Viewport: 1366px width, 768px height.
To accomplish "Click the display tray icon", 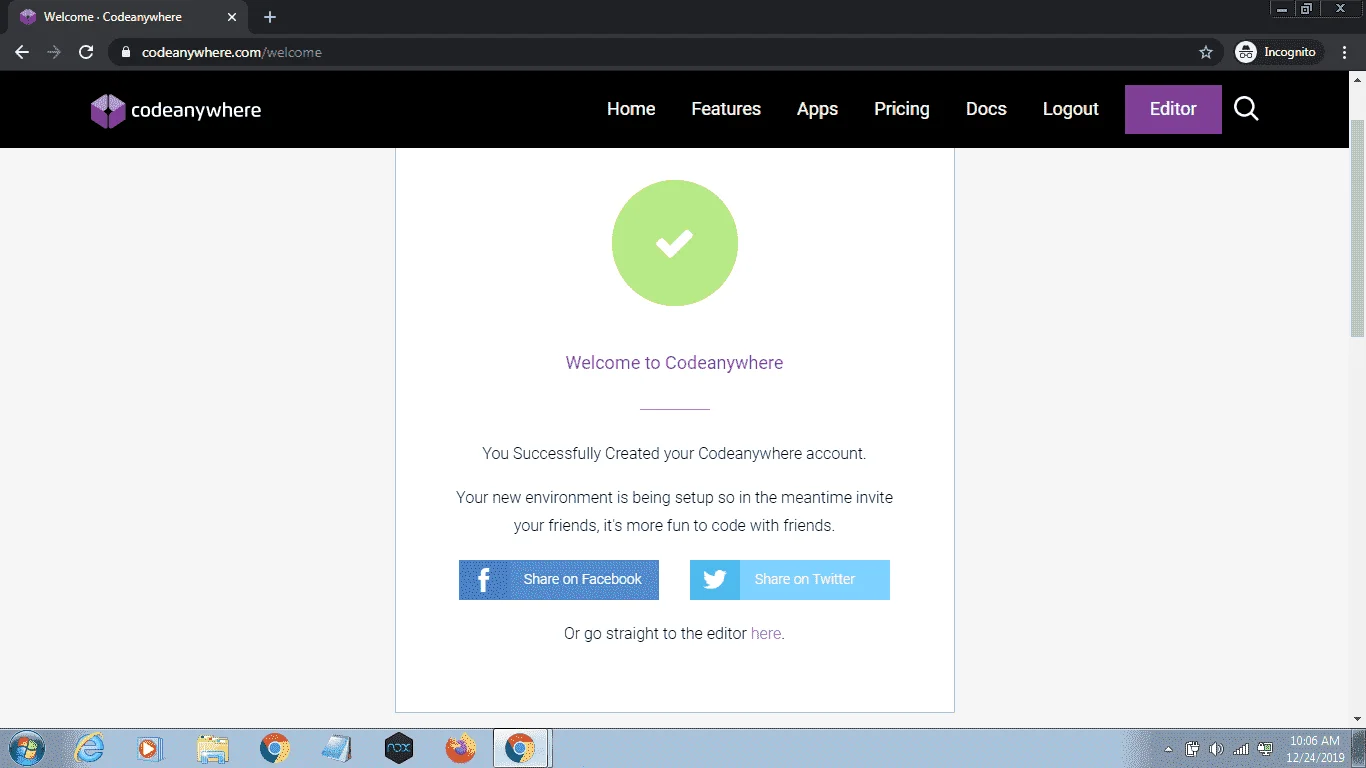I will point(1265,749).
